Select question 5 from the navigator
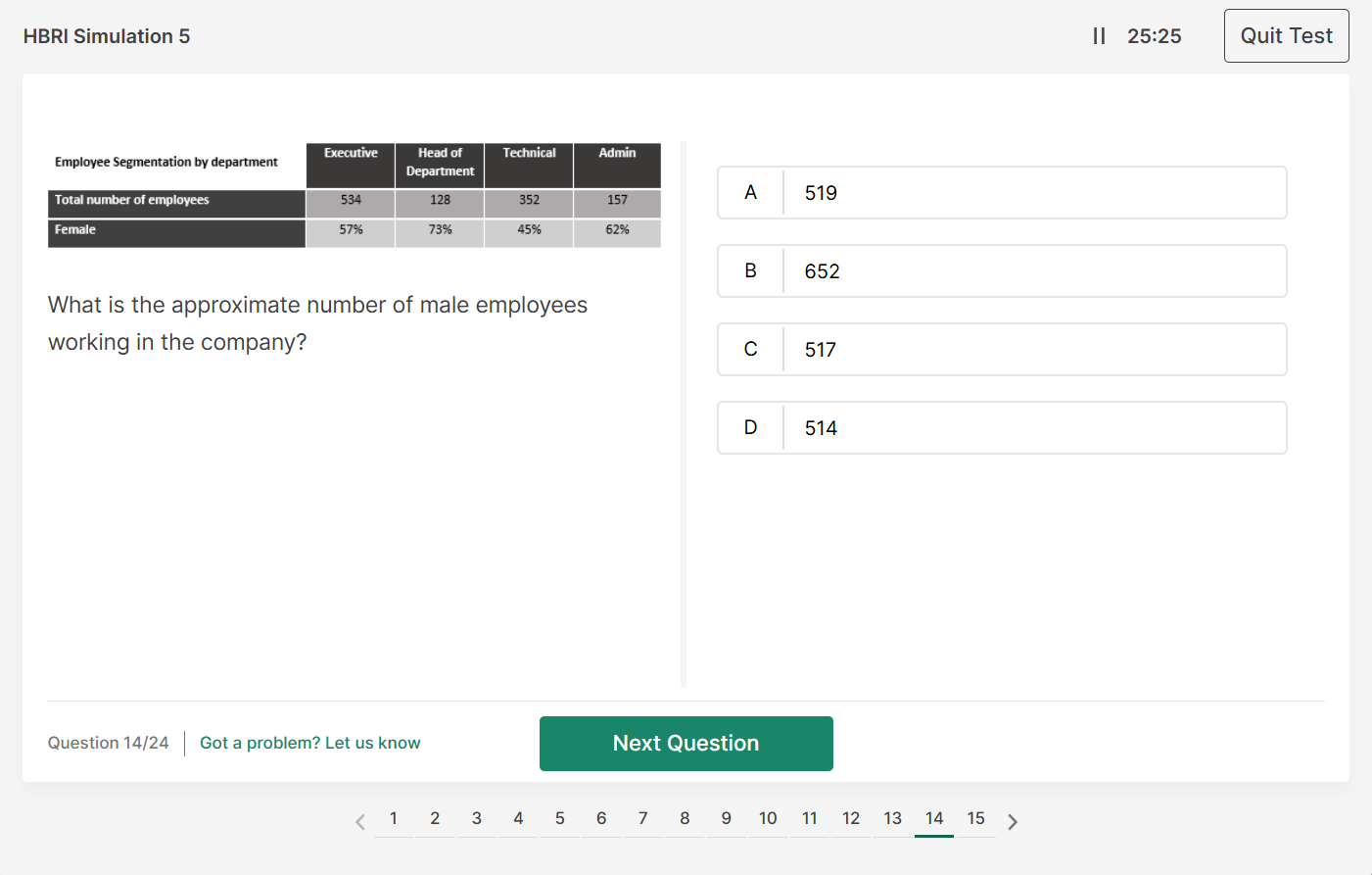1372x875 pixels. (x=559, y=818)
